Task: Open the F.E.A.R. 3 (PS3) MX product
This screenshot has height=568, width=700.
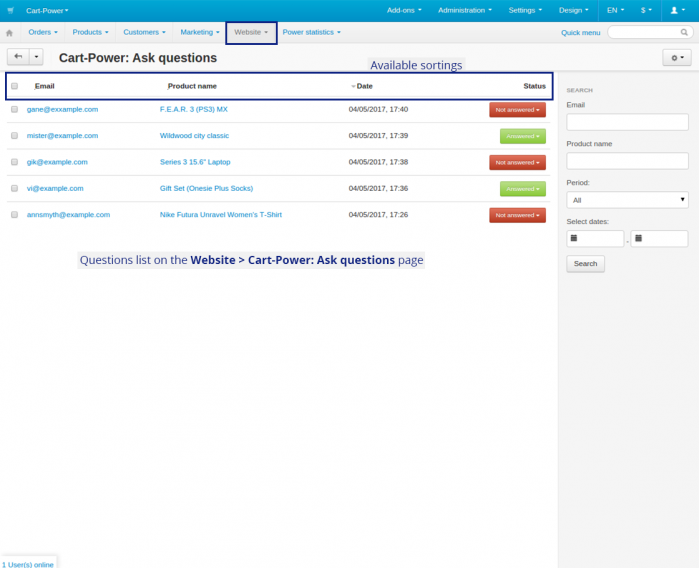Action: 194,109
